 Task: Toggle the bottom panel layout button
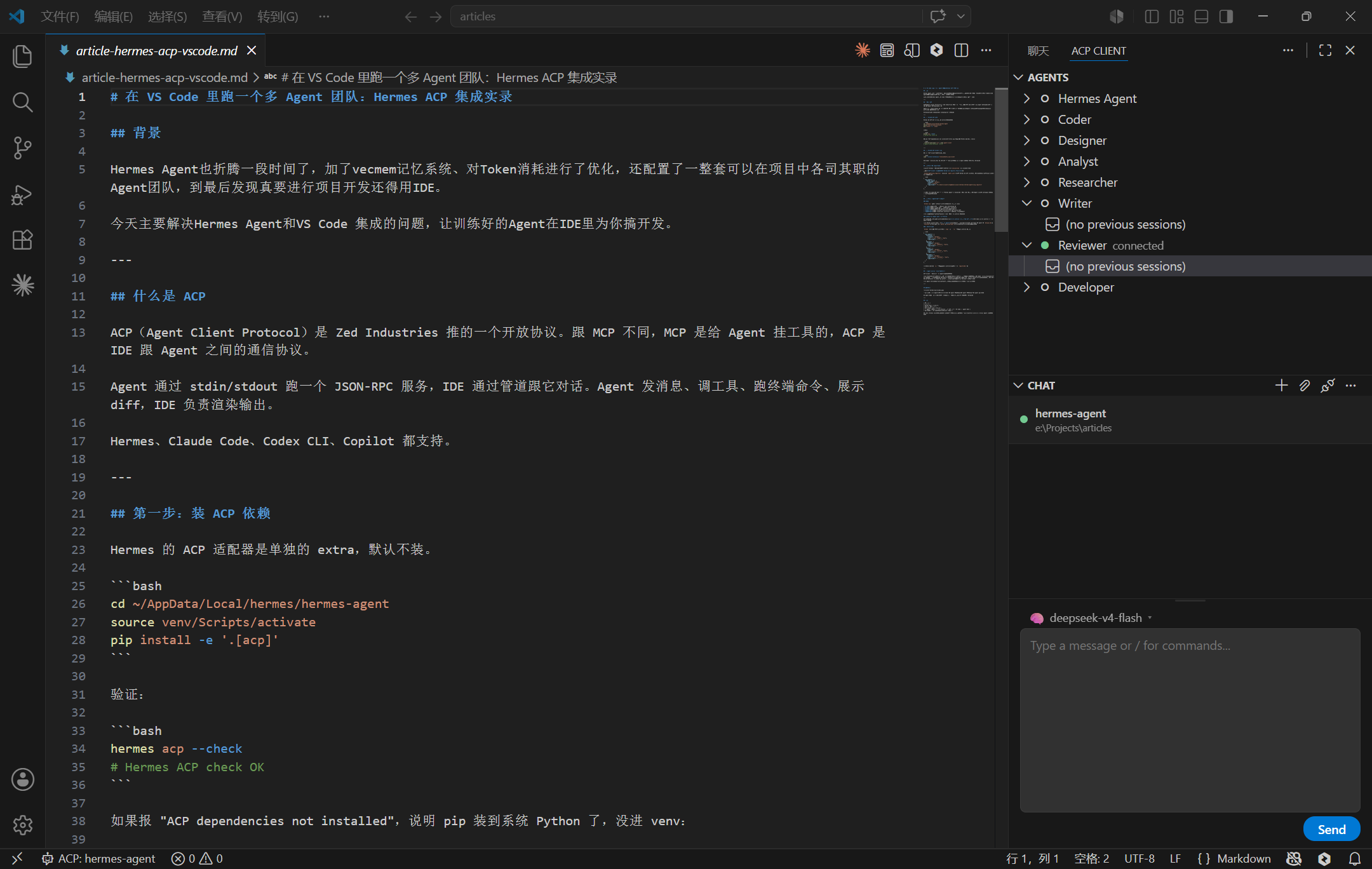(x=1201, y=17)
